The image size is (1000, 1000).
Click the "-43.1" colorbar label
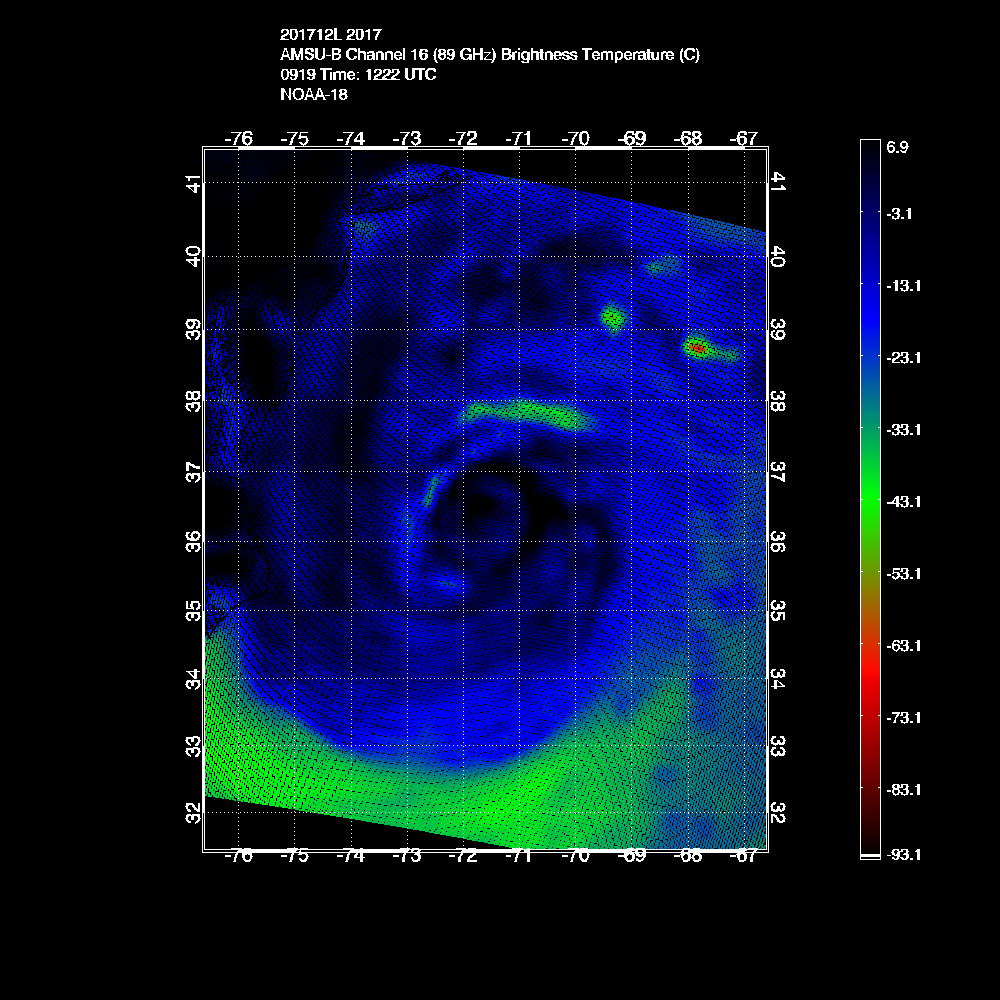904,502
